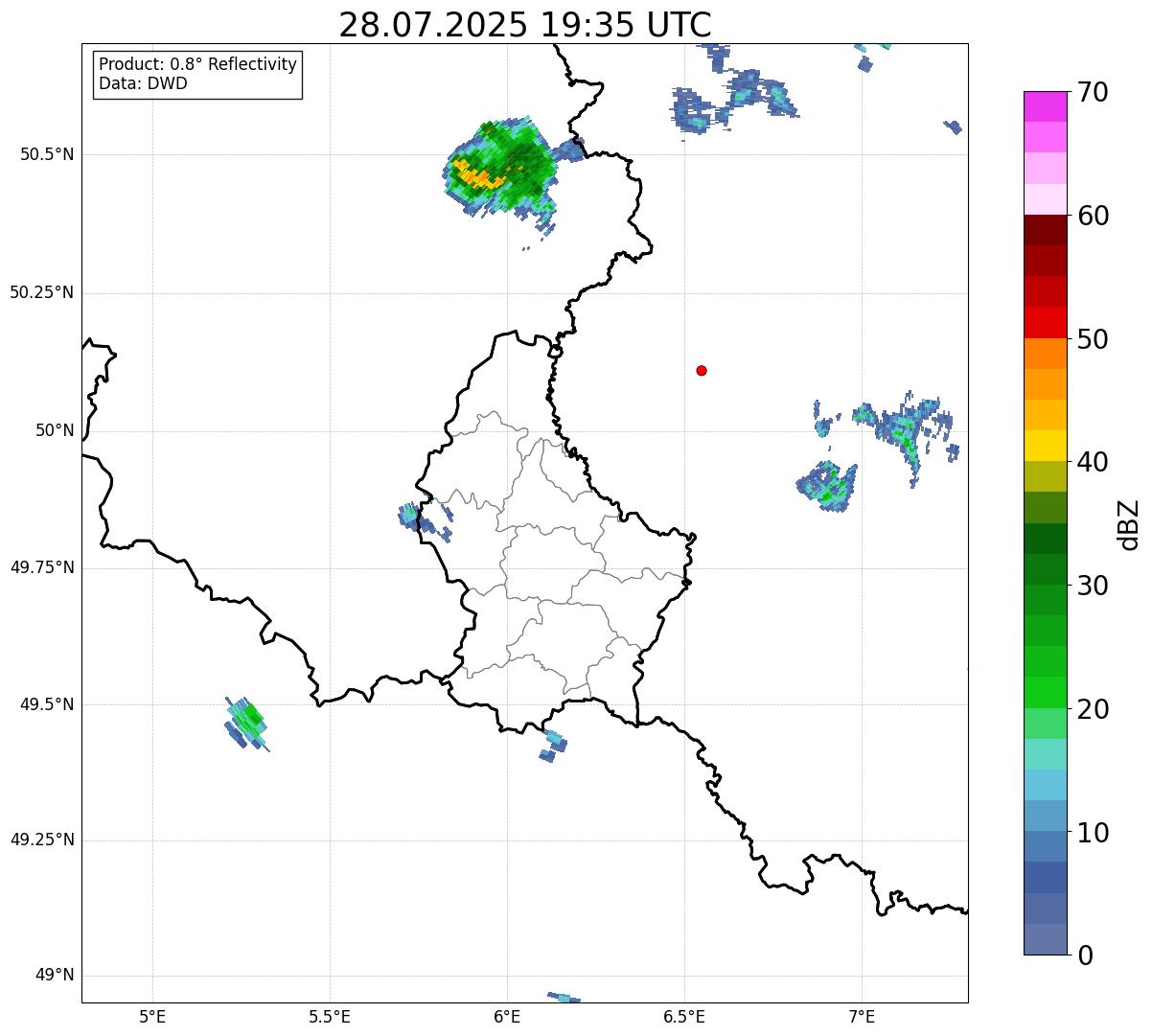This screenshot has width=1152, height=1036.
Task: Click the Product: 0.8° Reflectivity label
Action: [198, 64]
